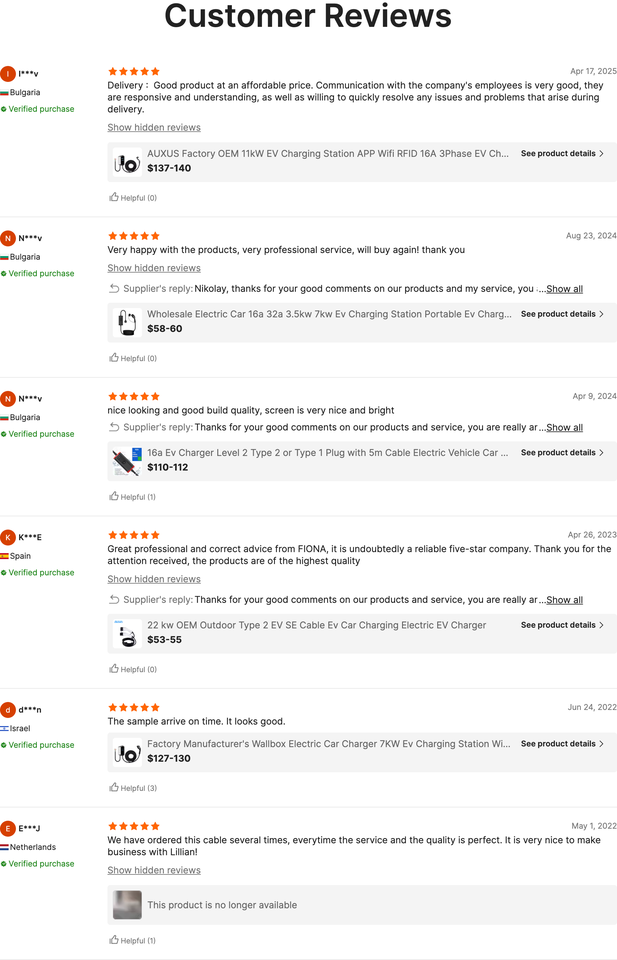Click the E***J reviewer avatar
This screenshot has width=617, height=960.
point(8,828)
